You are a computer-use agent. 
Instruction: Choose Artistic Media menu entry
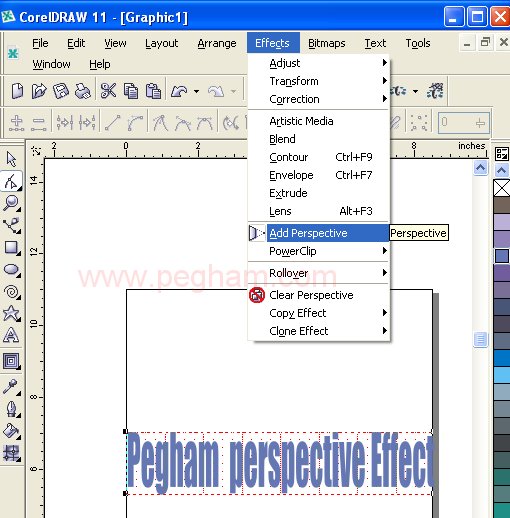point(319,121)
